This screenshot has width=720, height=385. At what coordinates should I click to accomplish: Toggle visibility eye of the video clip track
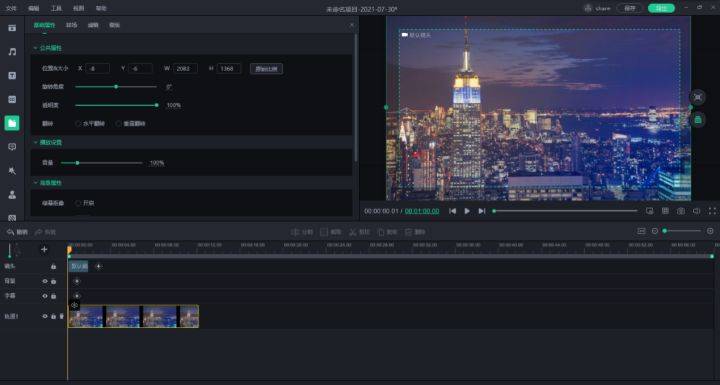click(x=45, y=317)
